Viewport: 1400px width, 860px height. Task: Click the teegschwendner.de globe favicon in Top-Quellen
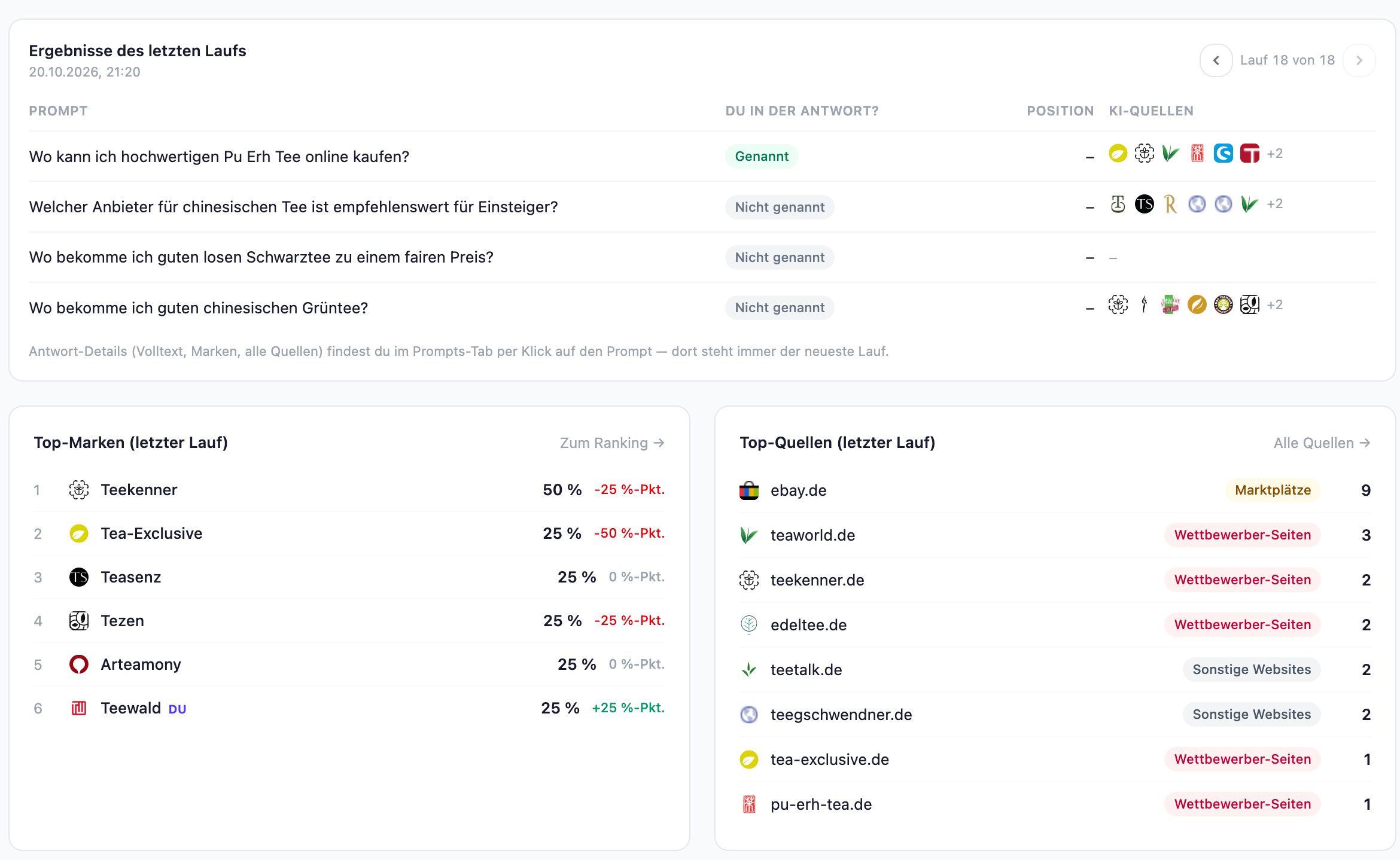[x=749, y=715]
